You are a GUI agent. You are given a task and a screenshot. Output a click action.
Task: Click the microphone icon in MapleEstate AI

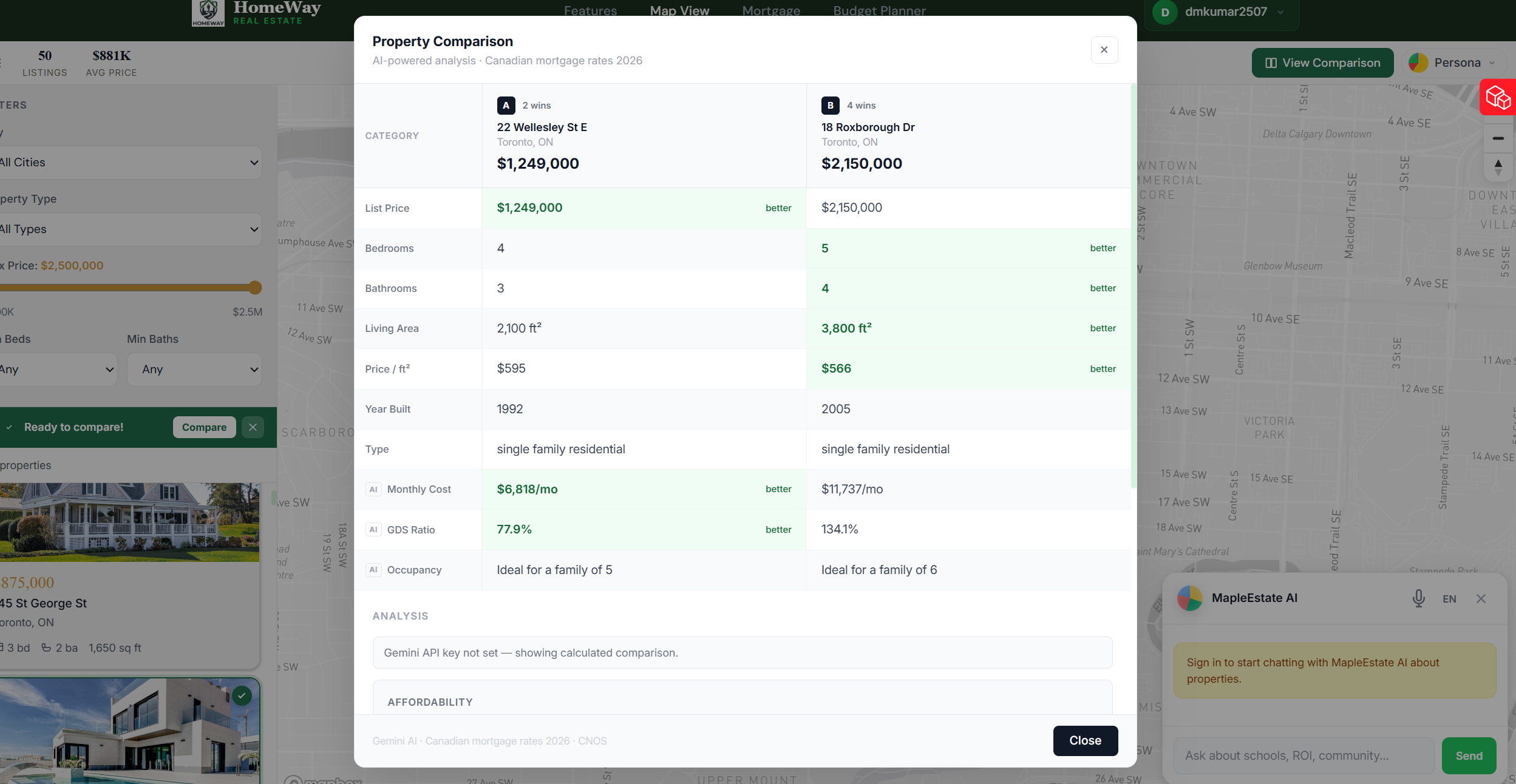(x=1418, y=598)
